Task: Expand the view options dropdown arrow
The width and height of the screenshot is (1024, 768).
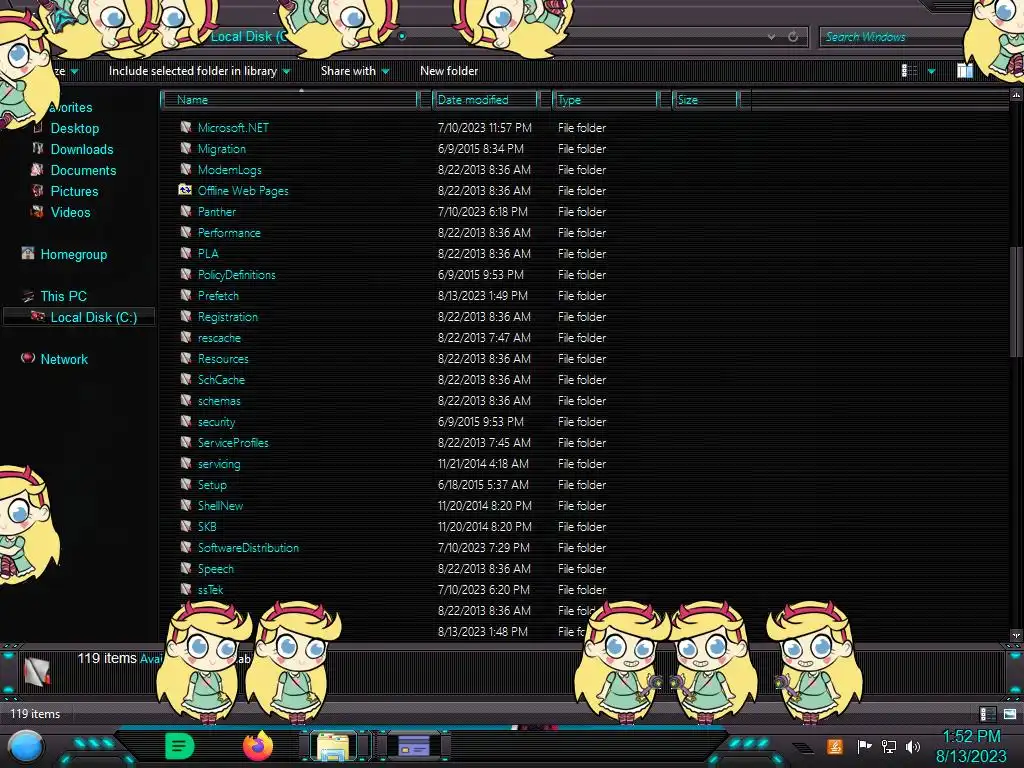Action: coord(931,71)
